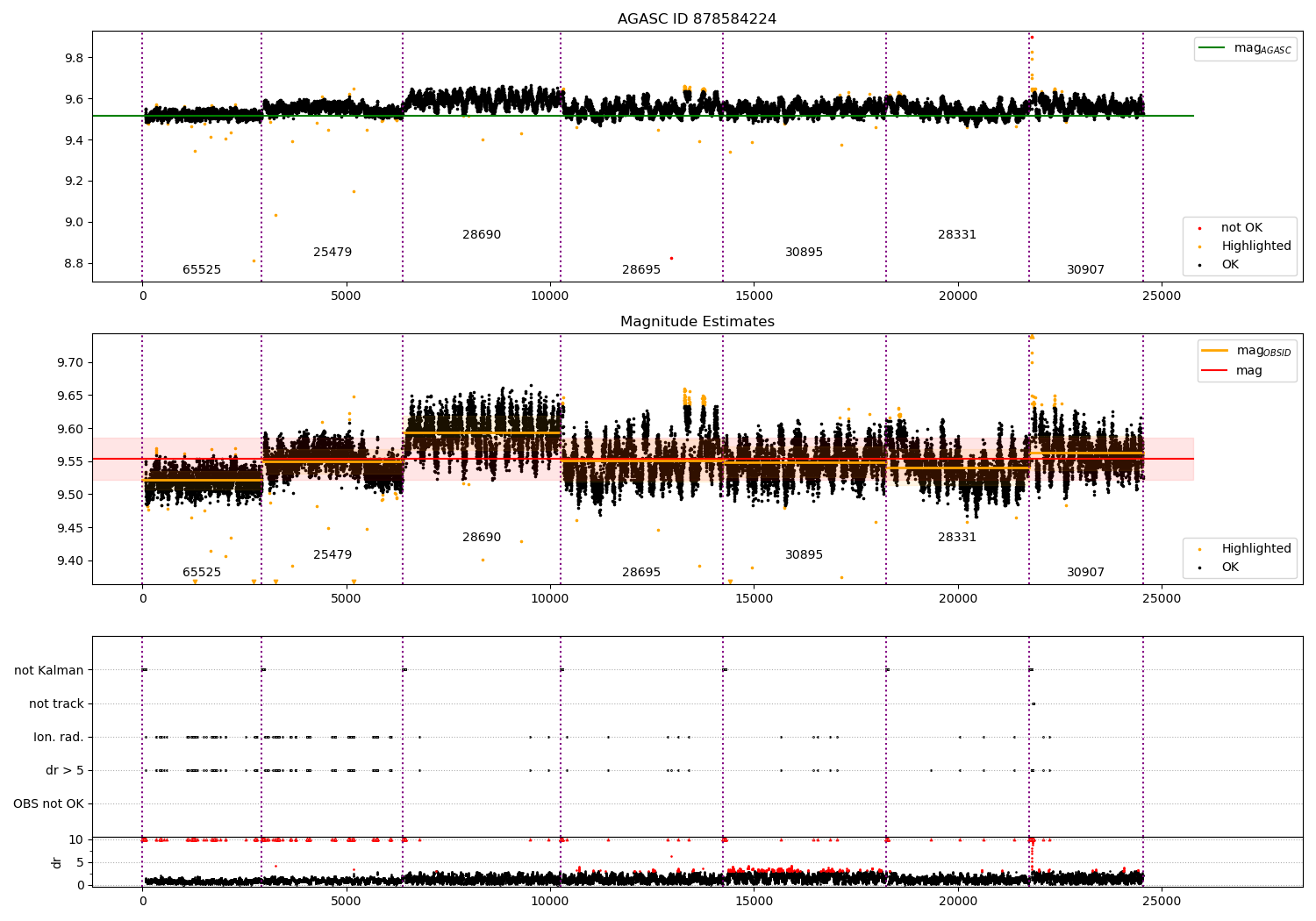This screenshot has height=921, width=1316.
Task: Click OBSID label 30907 in the top plot
Action: pyautogui.click(x=1085, y=270)
